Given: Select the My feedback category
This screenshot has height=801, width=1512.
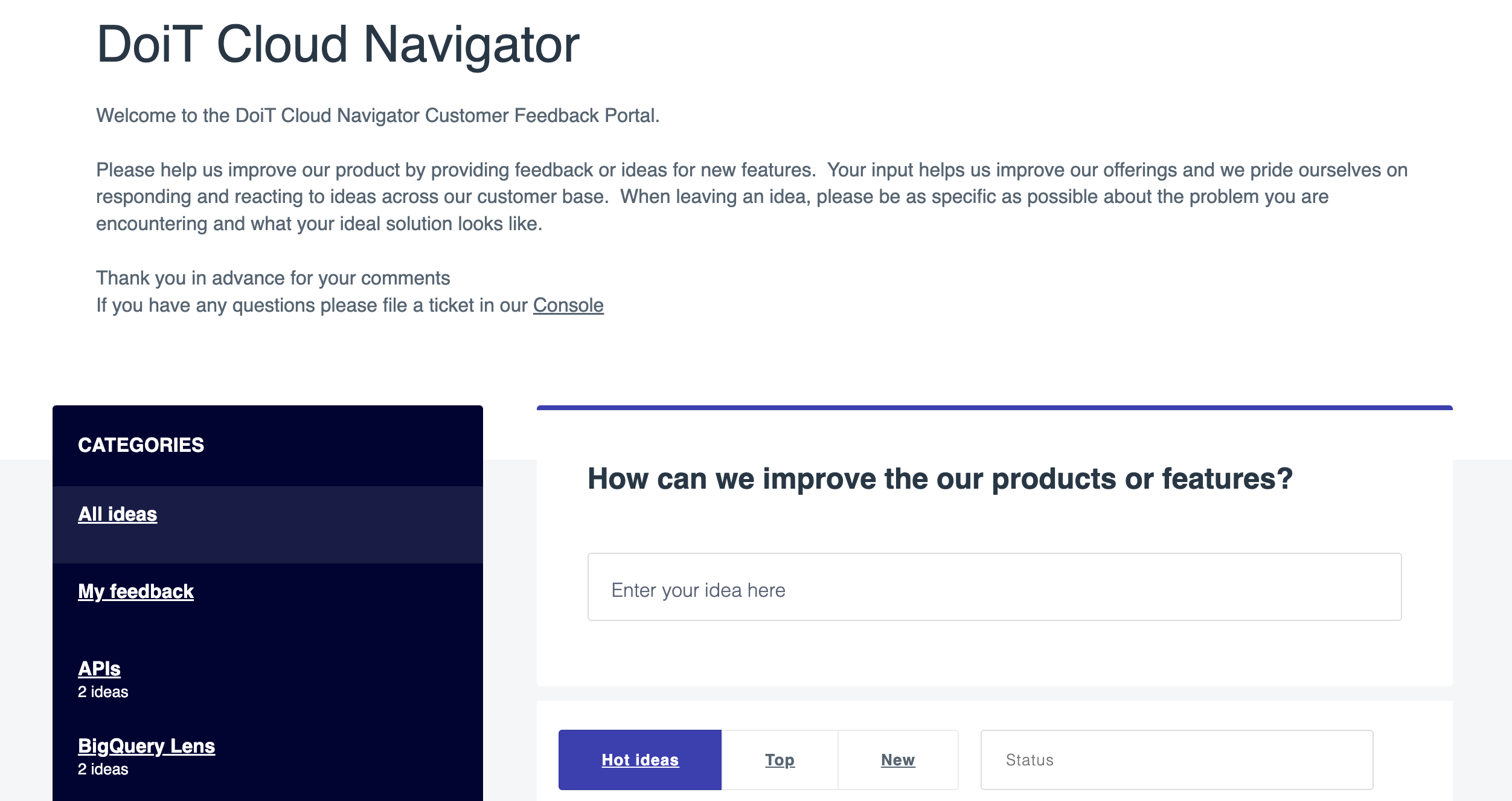Looking at the screenshot, I should [x=137, y=590].
